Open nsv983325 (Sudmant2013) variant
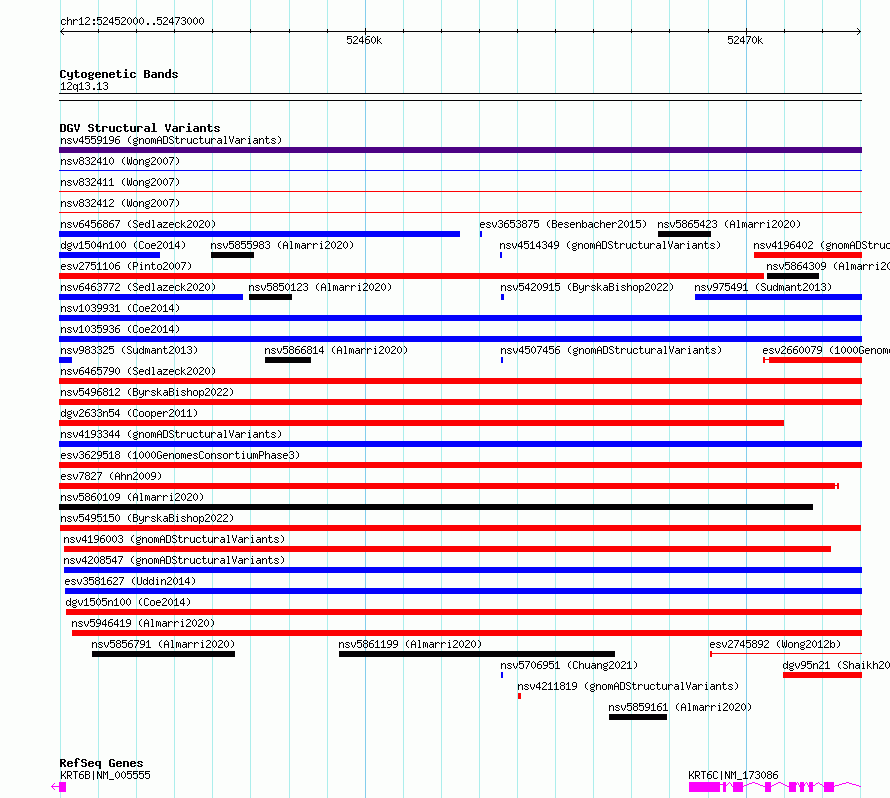This screenshot has width=890, height=798. [129, 350]
